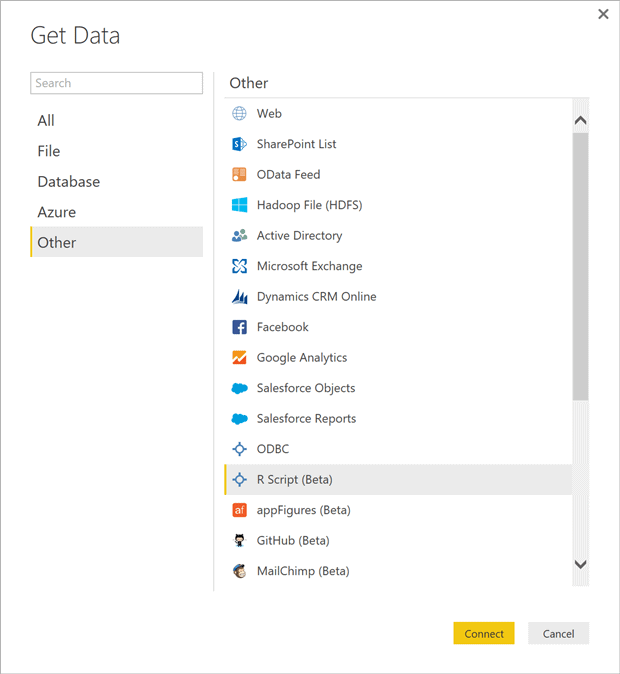
Task: Click the Salesforce Reports cloud icon
Action: tap(239, 419)
